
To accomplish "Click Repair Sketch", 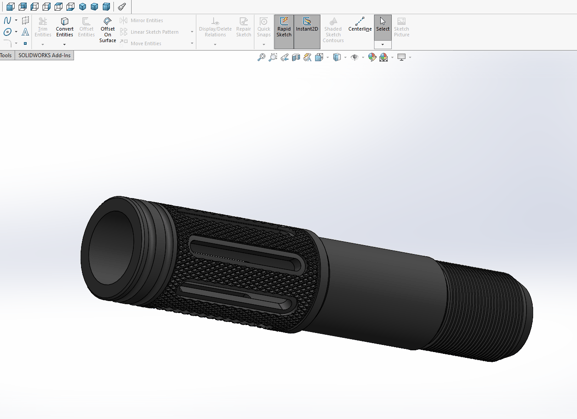I will click(243, 27).
